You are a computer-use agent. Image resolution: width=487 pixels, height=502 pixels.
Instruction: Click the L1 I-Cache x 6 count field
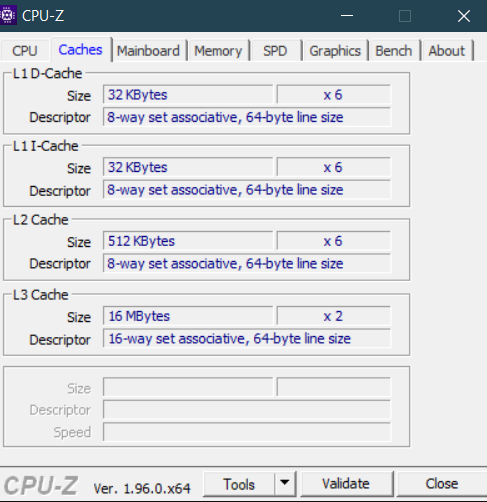(x=333, y=167)
